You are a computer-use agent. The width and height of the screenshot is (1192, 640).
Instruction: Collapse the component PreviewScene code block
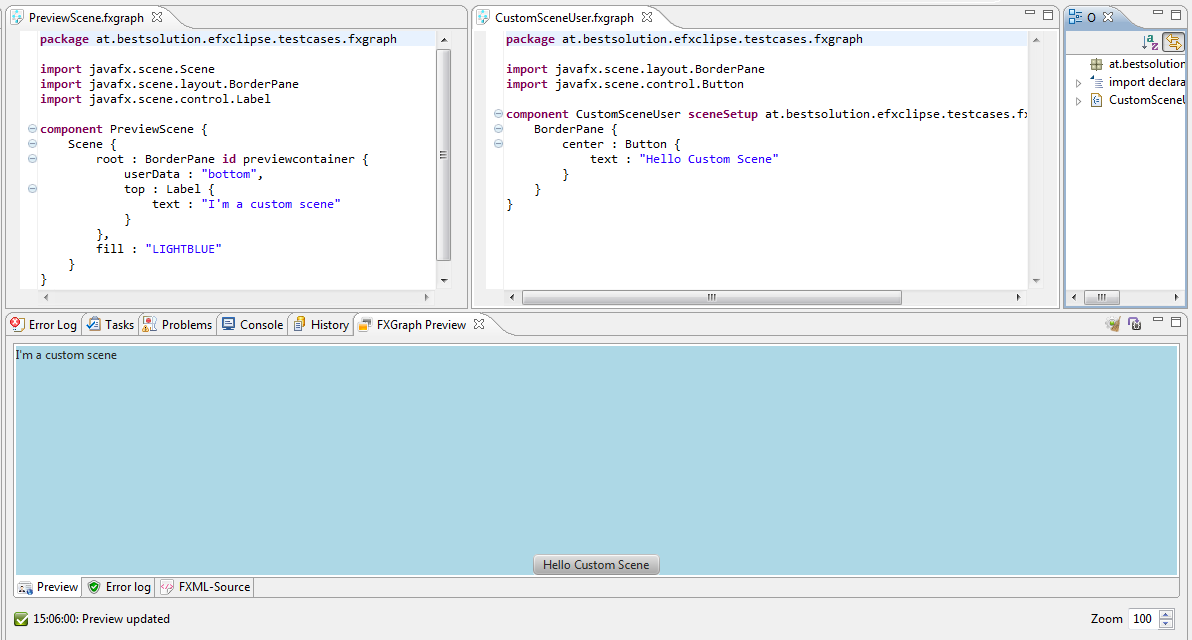click(33, 129)
